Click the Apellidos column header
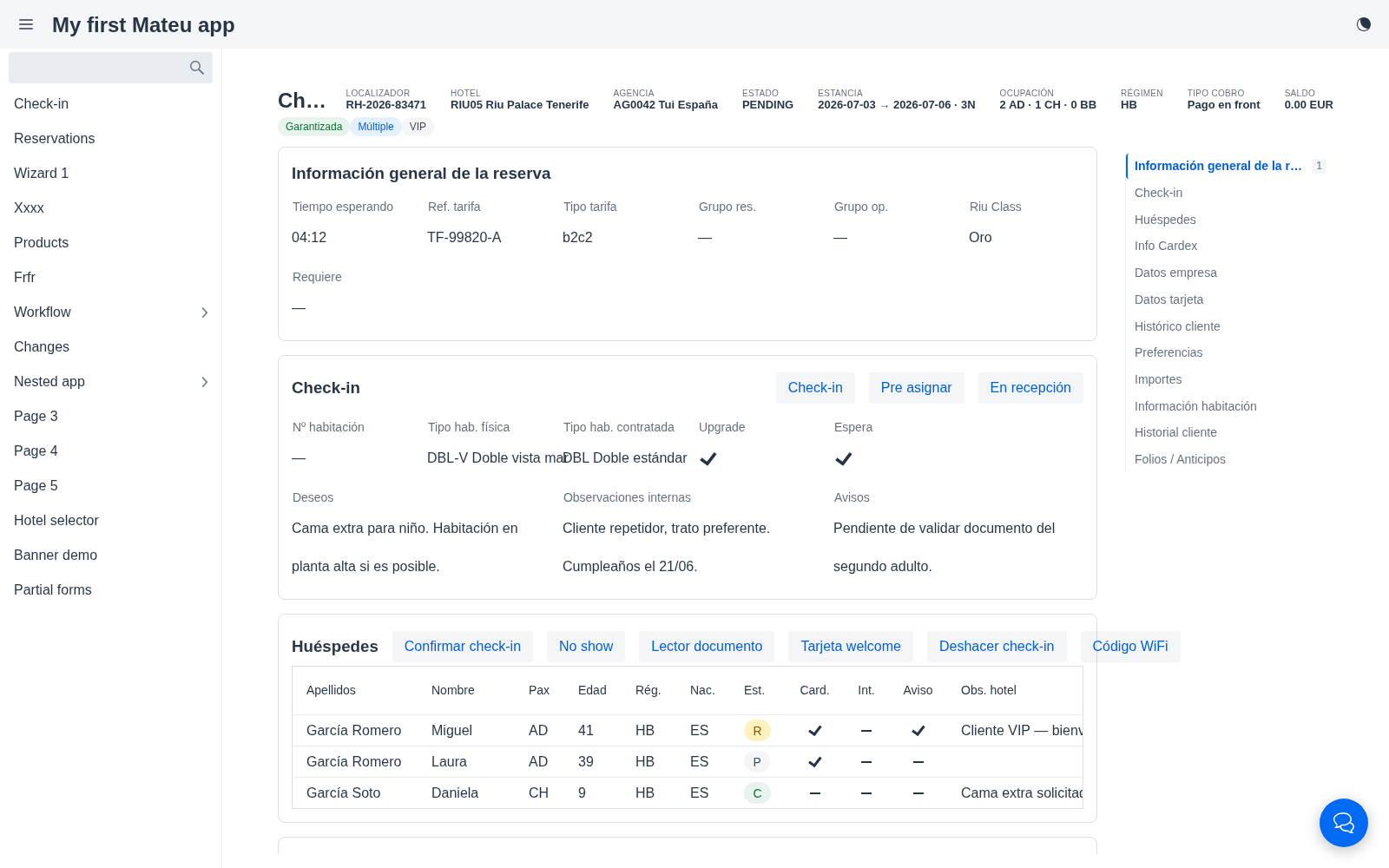 tap(331, 690)
